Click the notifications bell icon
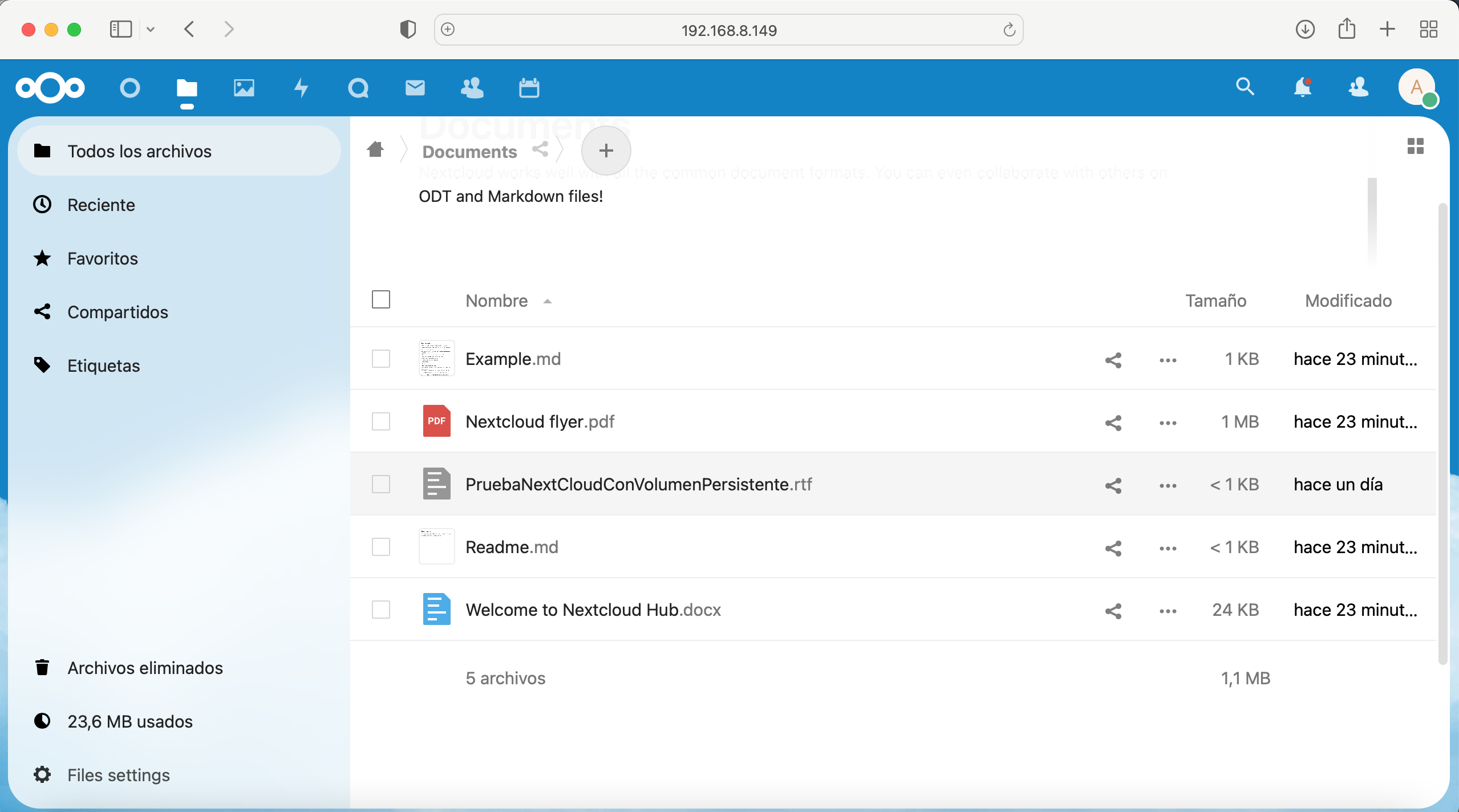 click(1303, 87)
